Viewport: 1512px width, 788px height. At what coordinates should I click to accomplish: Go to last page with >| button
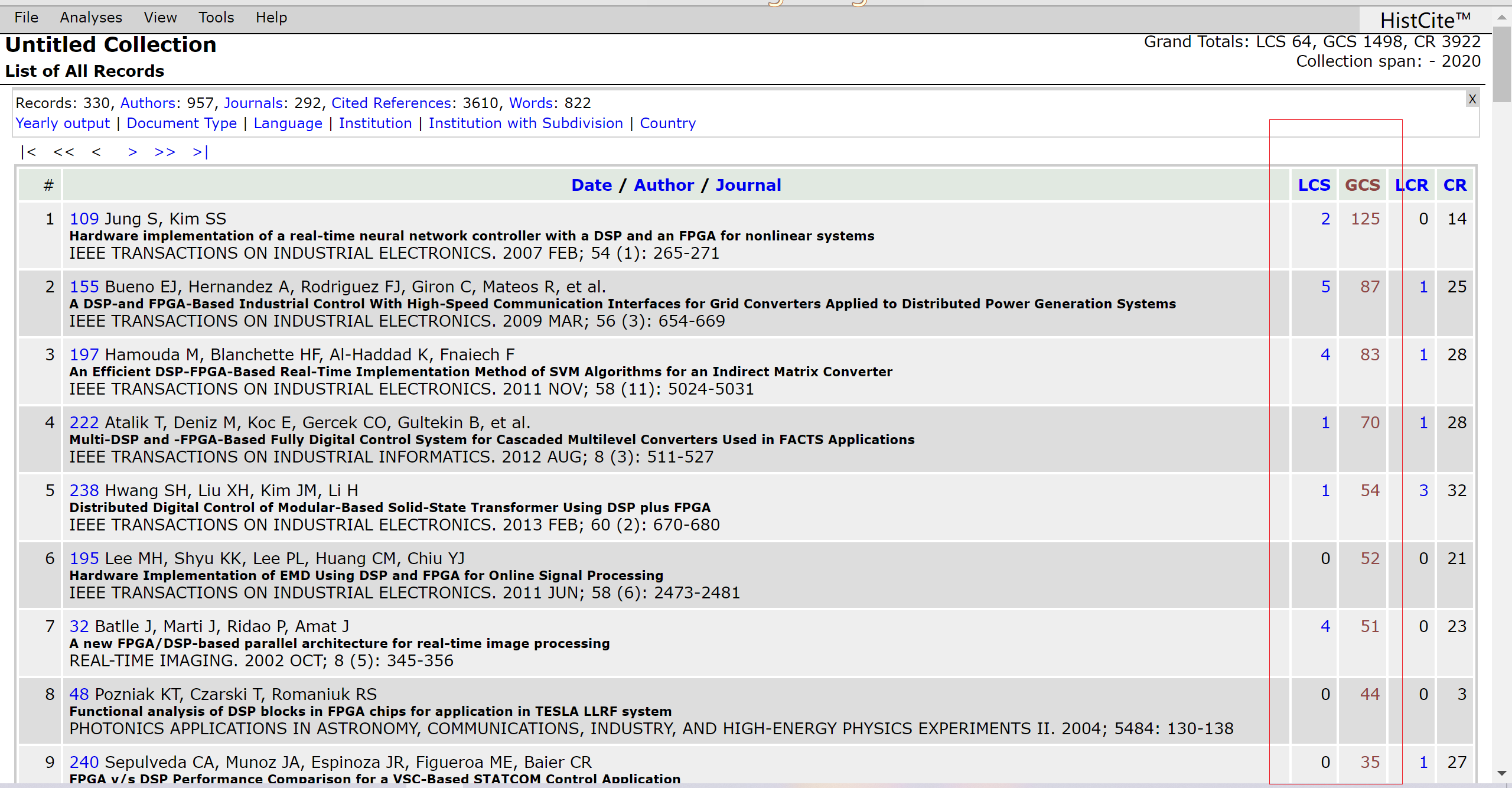pos(200,152)
